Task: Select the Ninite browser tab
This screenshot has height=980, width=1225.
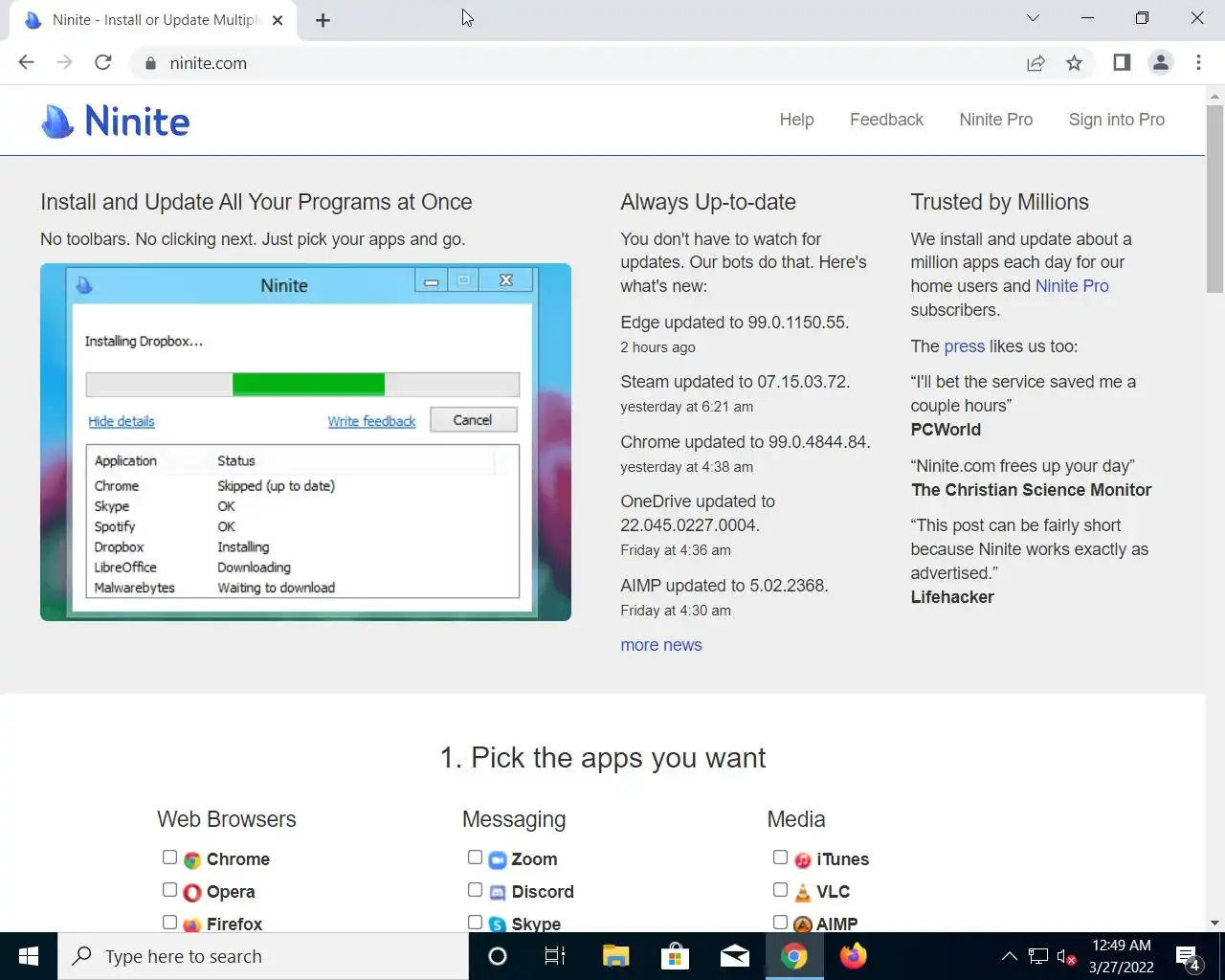Action: pyautogui.click(x=153, y=20)
